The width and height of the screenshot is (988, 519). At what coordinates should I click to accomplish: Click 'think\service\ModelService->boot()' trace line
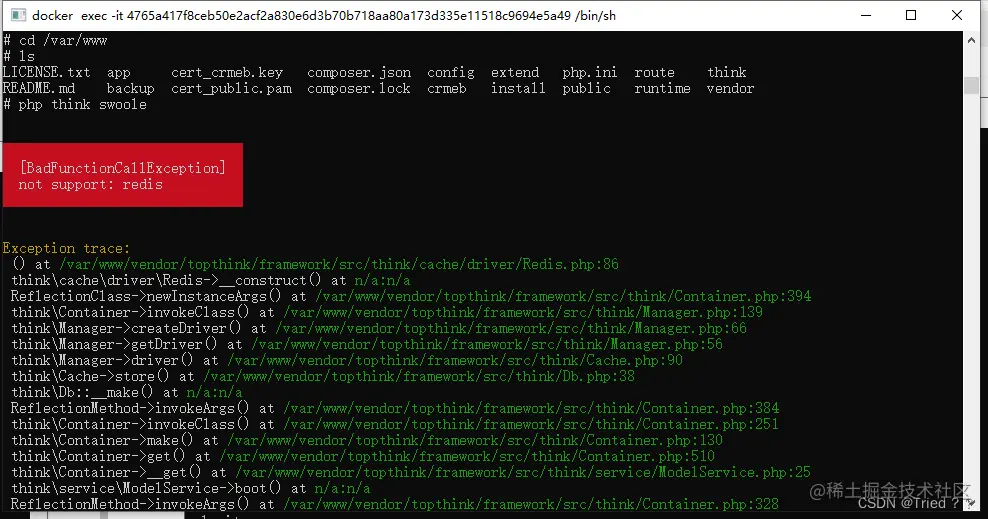(146, 488)
